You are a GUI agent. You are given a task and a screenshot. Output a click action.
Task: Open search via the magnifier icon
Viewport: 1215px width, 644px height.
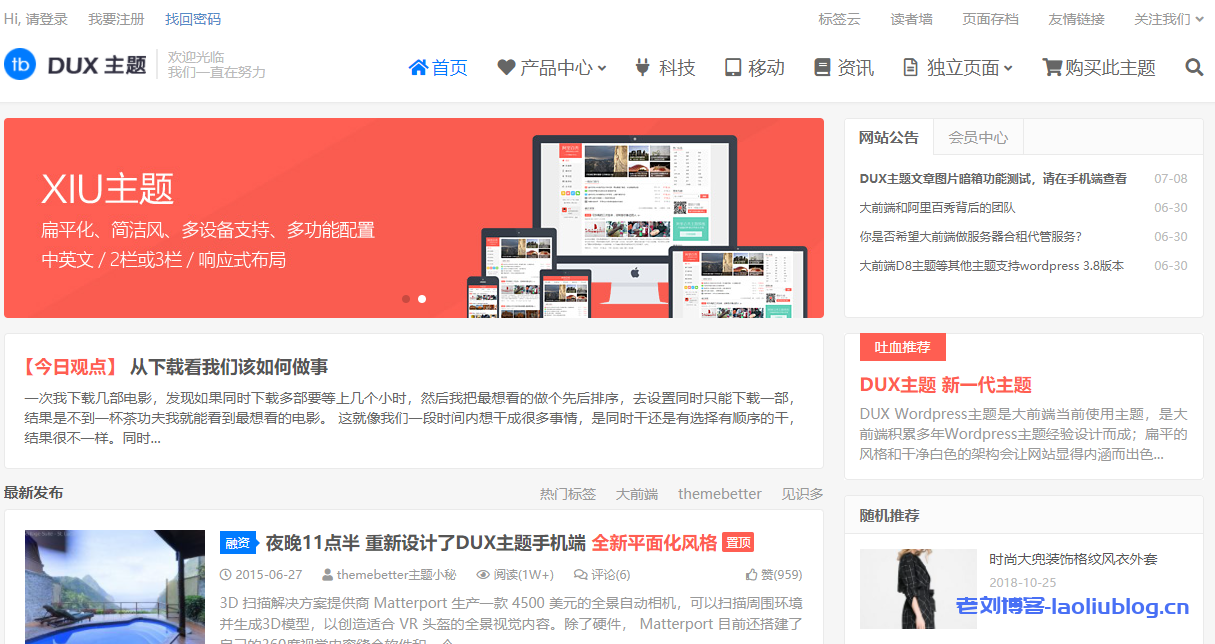pyautogui.click(x=1194, y=66)
